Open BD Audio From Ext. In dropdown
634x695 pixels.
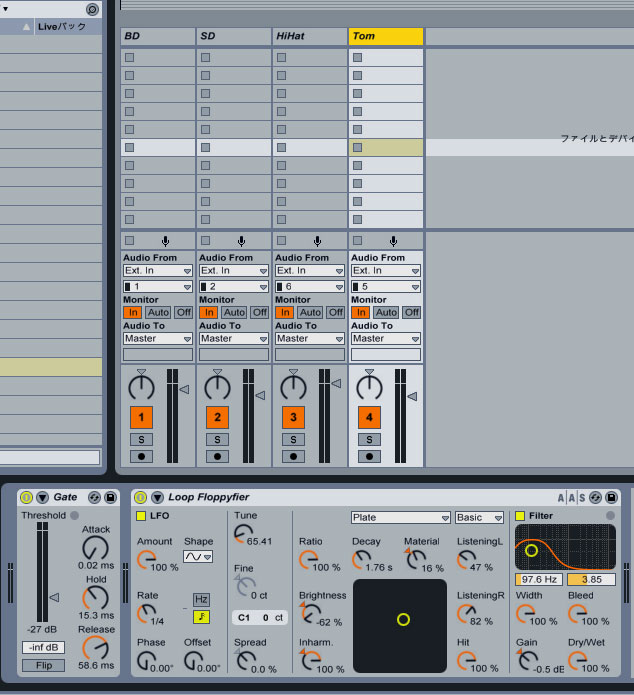[157, 271]
